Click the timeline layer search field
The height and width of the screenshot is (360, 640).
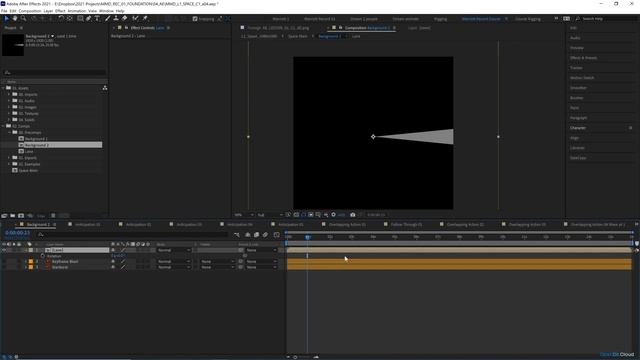tap(133, 235)
